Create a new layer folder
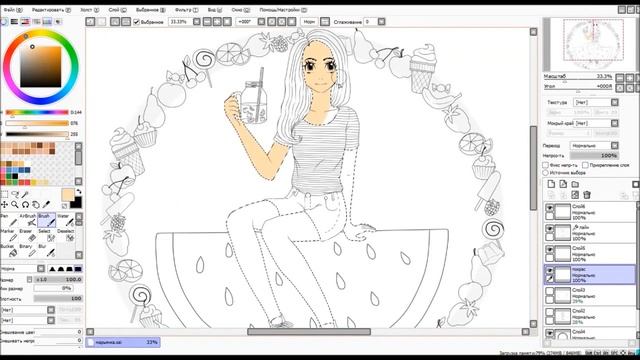The image size is (640, 360). click(575, 184)
